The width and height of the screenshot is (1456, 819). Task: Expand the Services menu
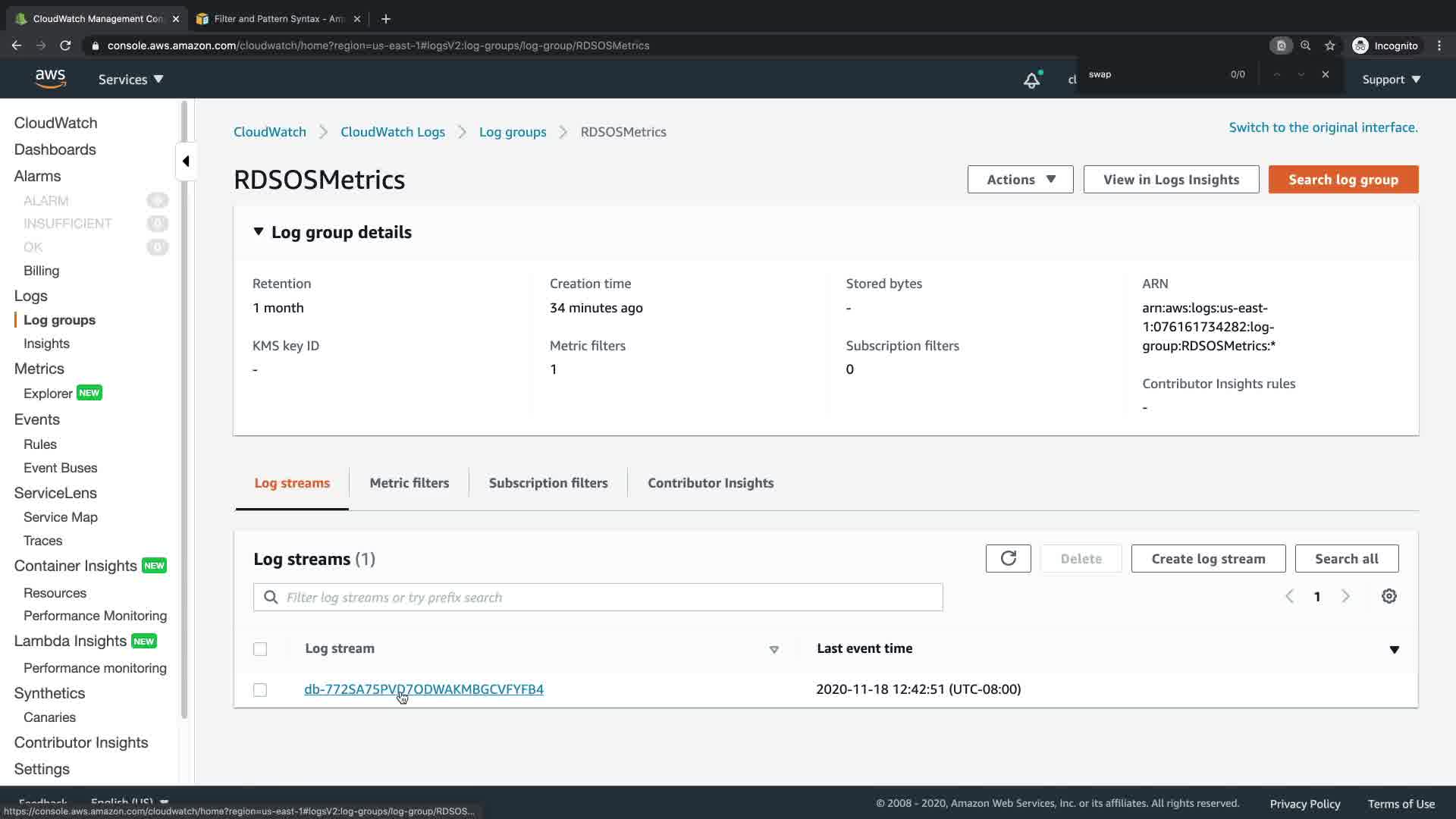coord(130,80)
